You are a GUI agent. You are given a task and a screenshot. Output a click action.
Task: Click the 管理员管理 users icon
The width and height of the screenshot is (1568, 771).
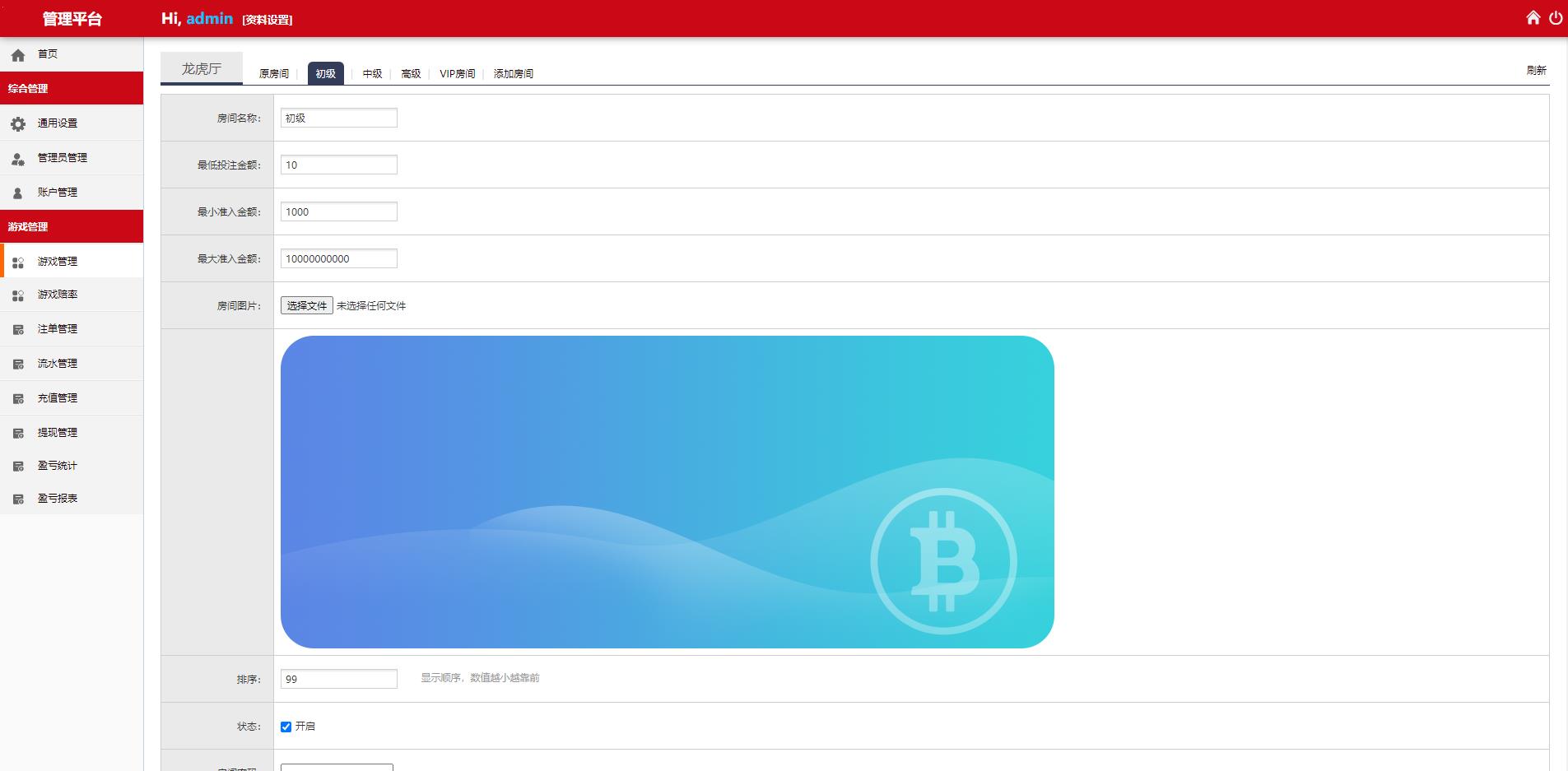[x=18, y=159]
